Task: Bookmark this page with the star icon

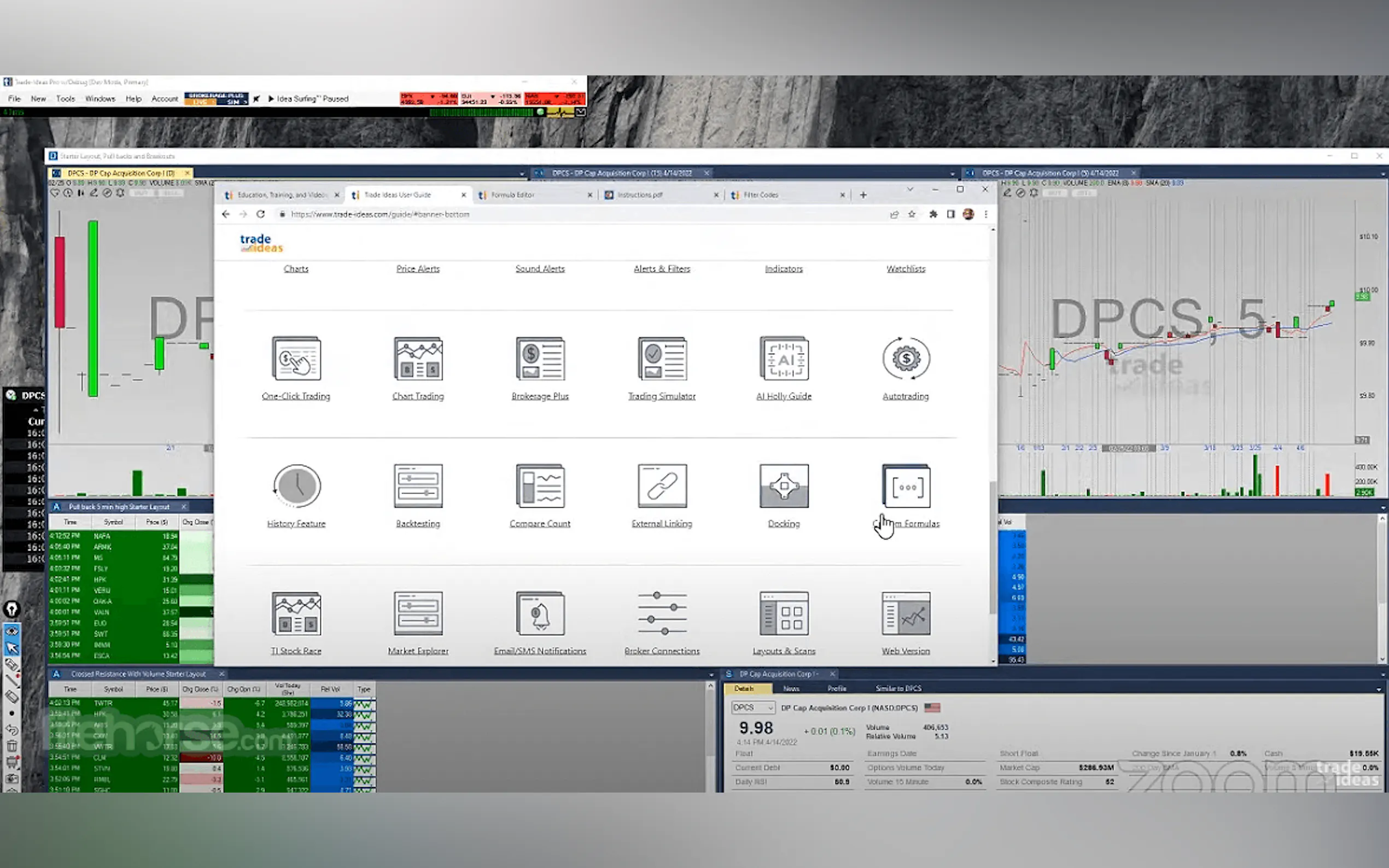Action: (x=911, y=214)
